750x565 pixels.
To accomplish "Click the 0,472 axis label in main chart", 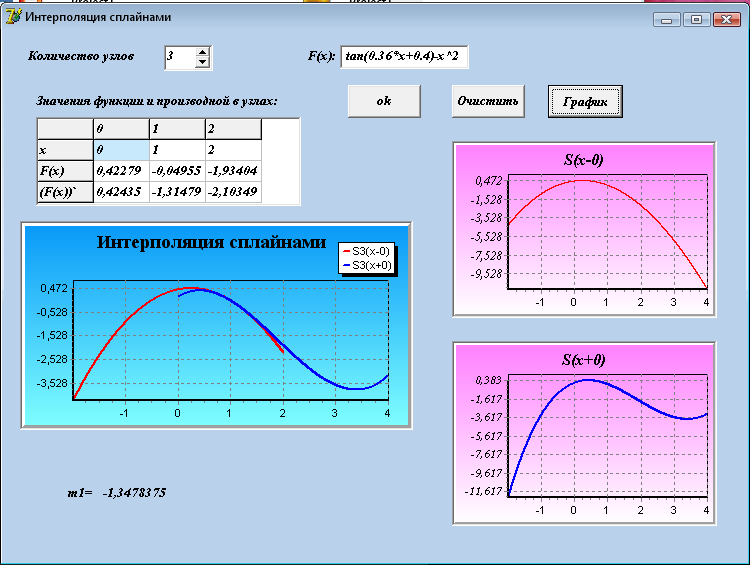I will coord(54,288).
